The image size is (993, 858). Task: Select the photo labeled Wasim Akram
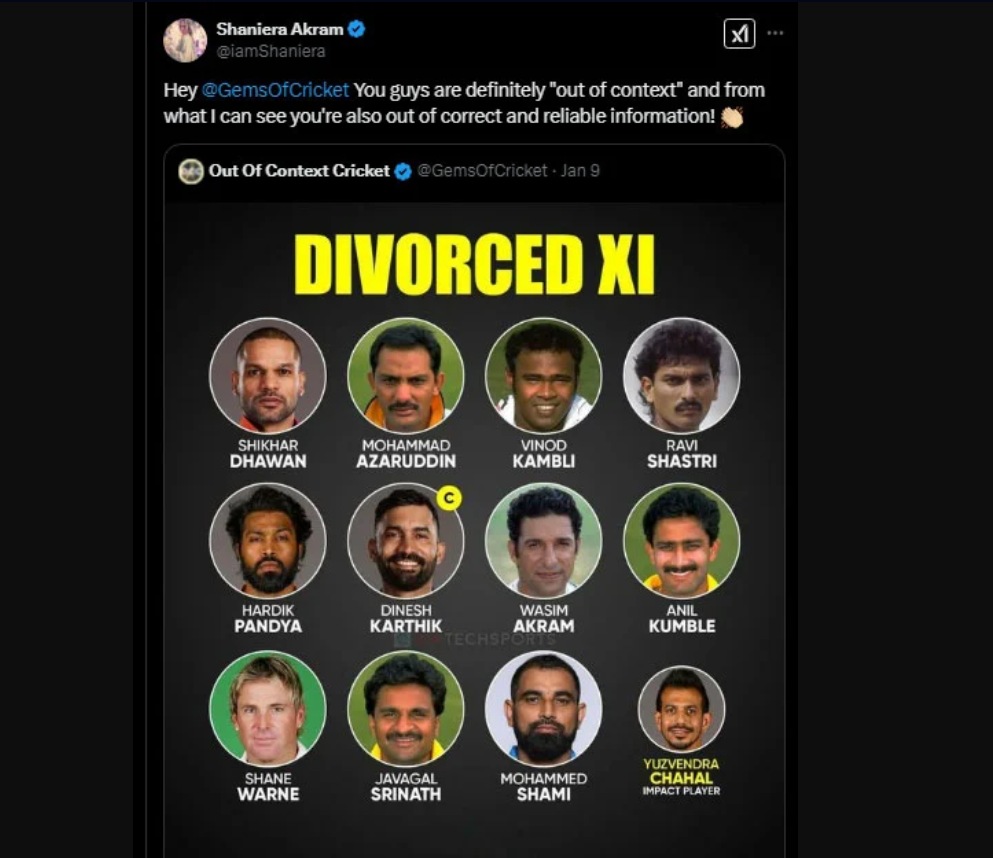(x=543, y=541)
